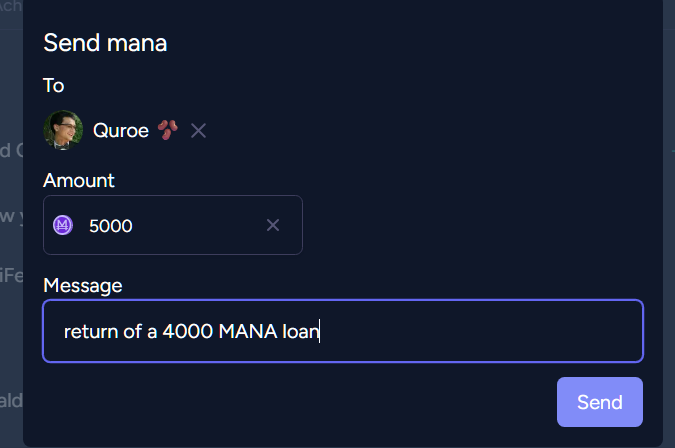675x448 pixels.
Task: Clear the amount with the X icon
Action: click(272, 225)
